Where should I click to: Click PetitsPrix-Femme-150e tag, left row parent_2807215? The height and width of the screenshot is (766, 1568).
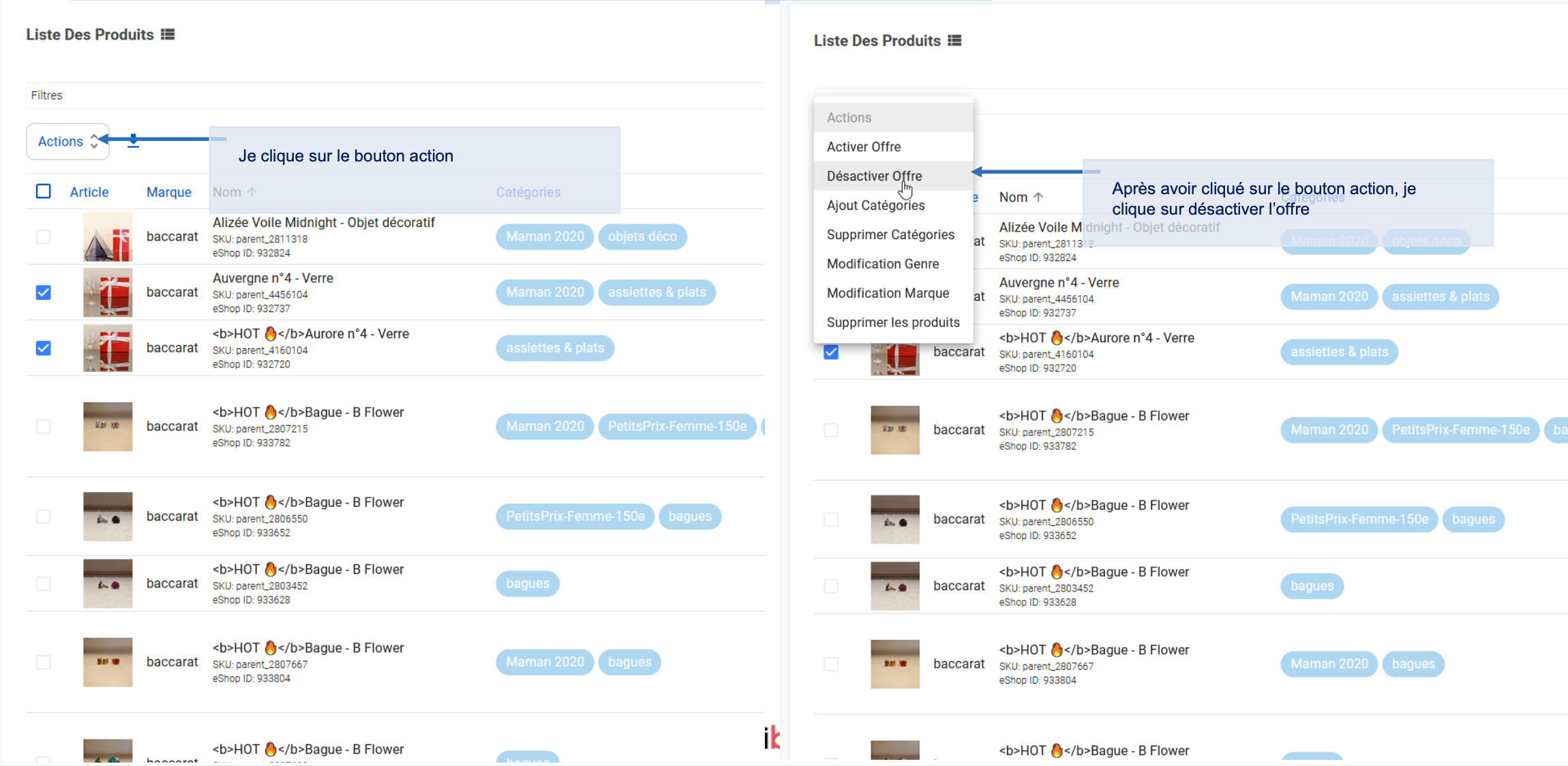(677, 427)
